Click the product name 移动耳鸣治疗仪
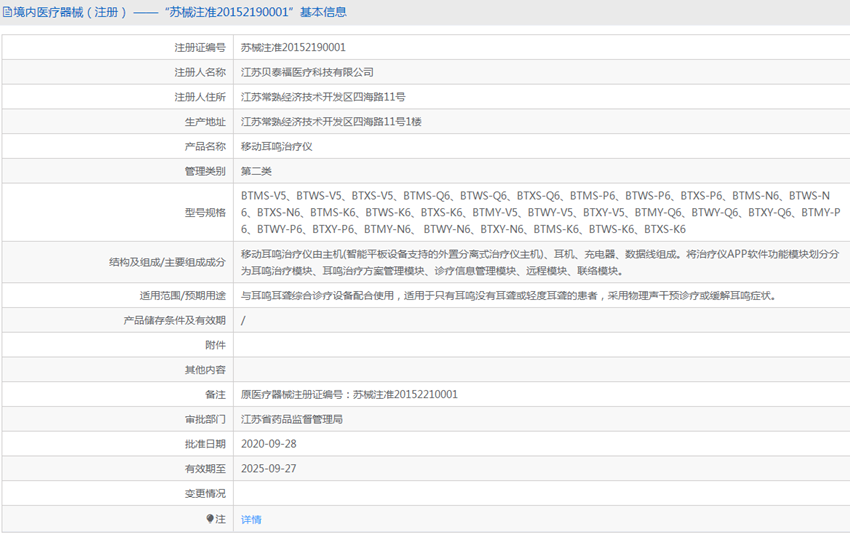 276,147
